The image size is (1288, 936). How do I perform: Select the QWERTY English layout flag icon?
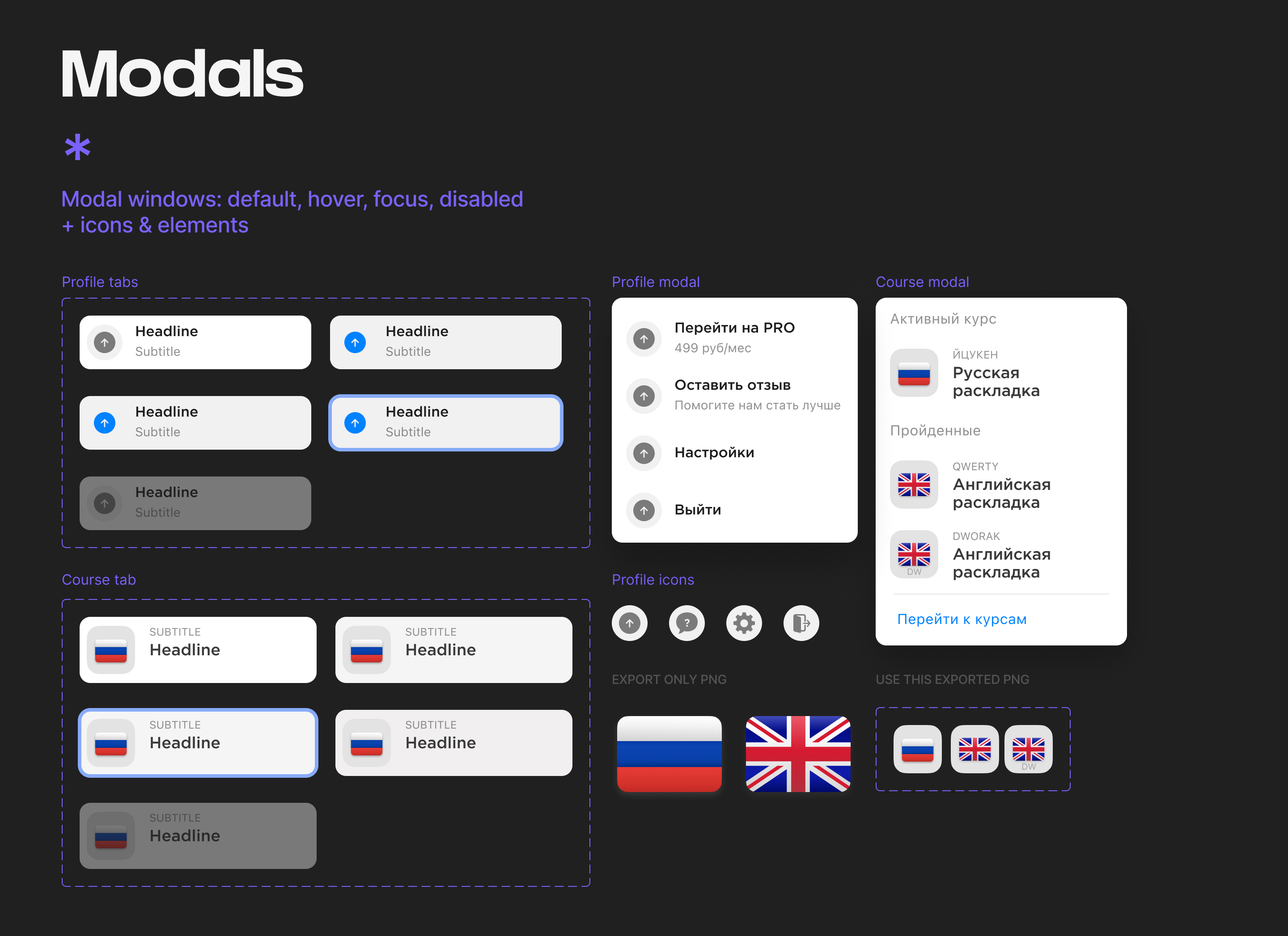[x=914, y=485]
